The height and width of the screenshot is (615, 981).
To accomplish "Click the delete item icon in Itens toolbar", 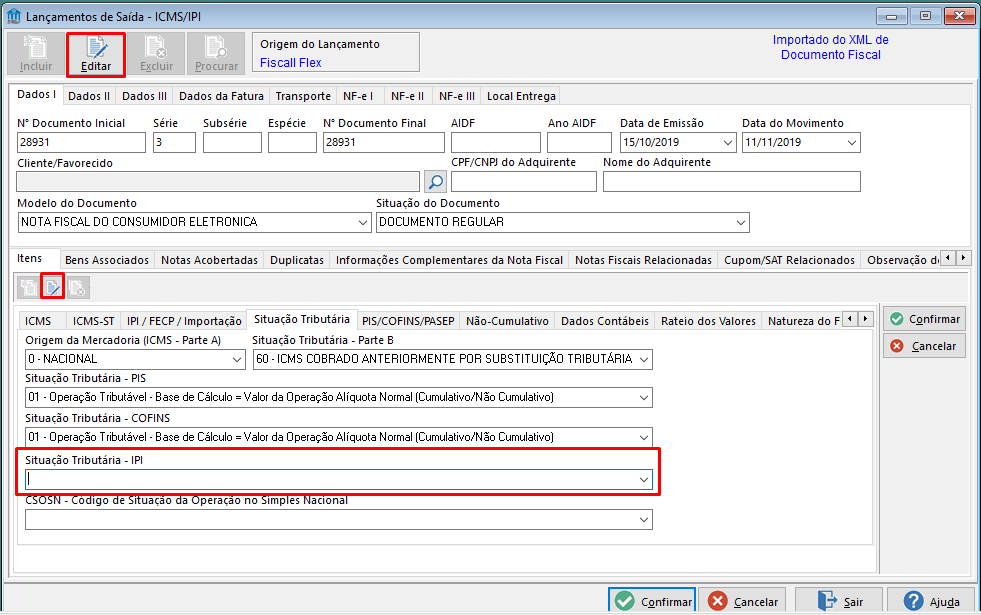I will [x=78, y=288].
